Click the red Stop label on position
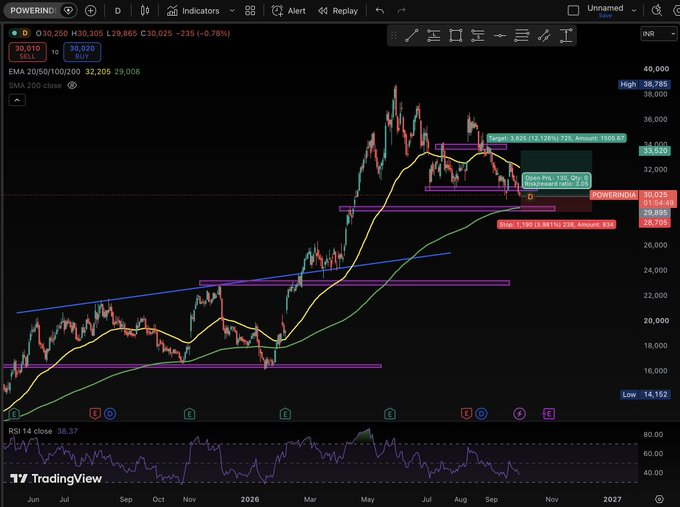Viewport: 680px width, 507px height. [x=556, y=224]
